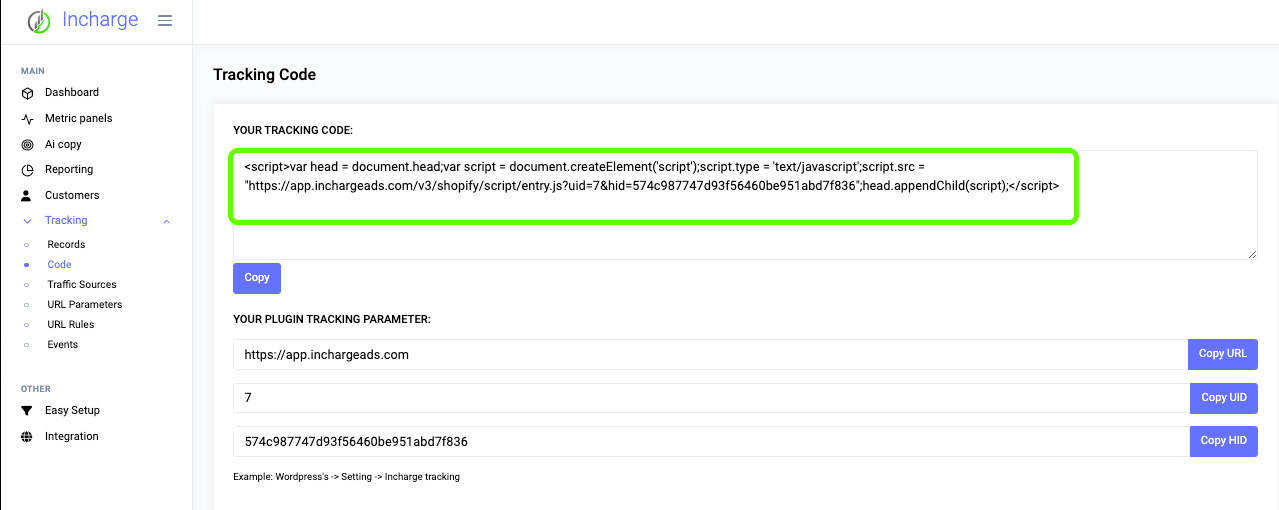
Task: Open URL Parameters
Action: (85, 304)
